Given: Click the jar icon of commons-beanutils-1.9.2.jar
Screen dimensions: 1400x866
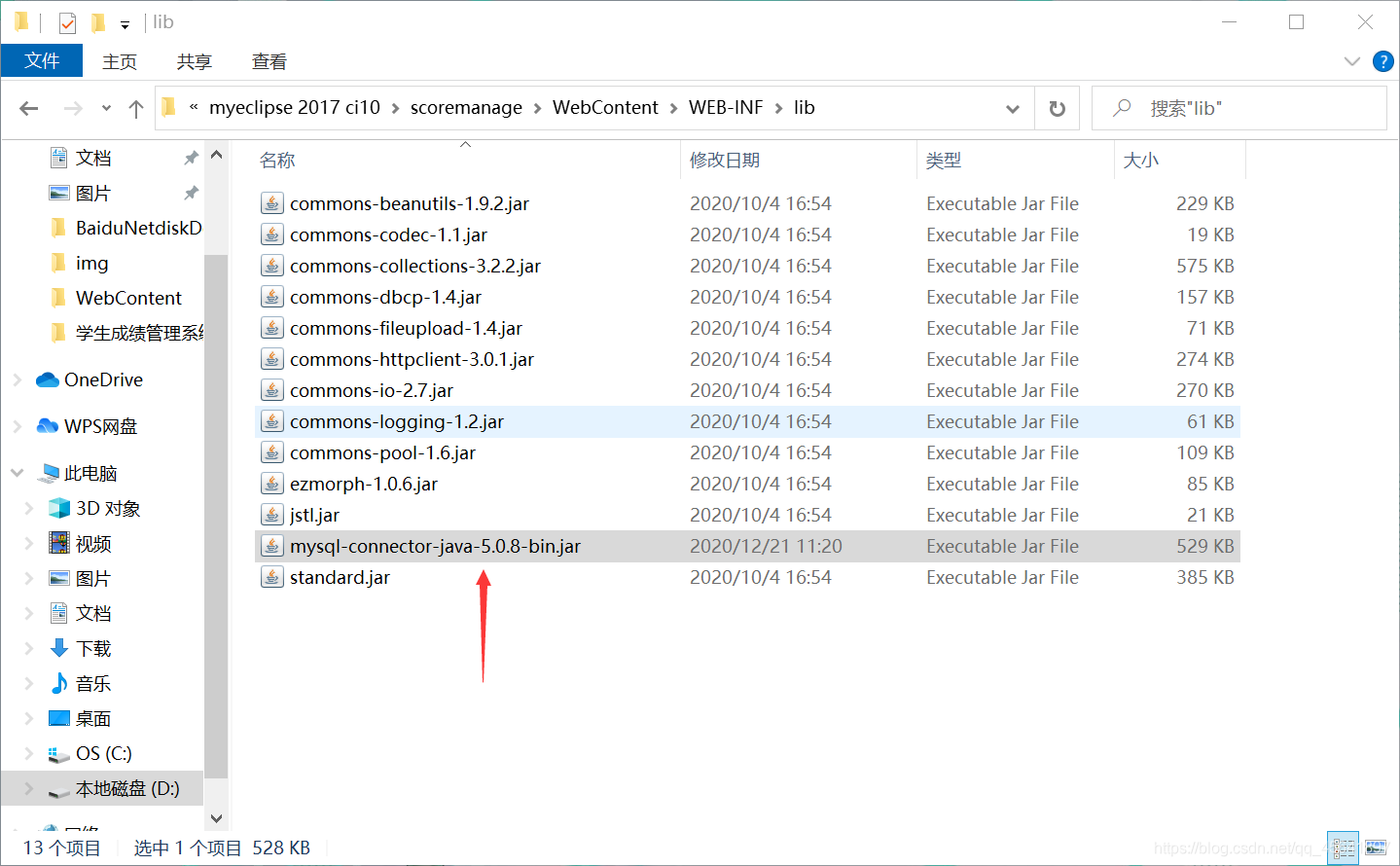Looking at the screenshot, I should tap(272, 203).
